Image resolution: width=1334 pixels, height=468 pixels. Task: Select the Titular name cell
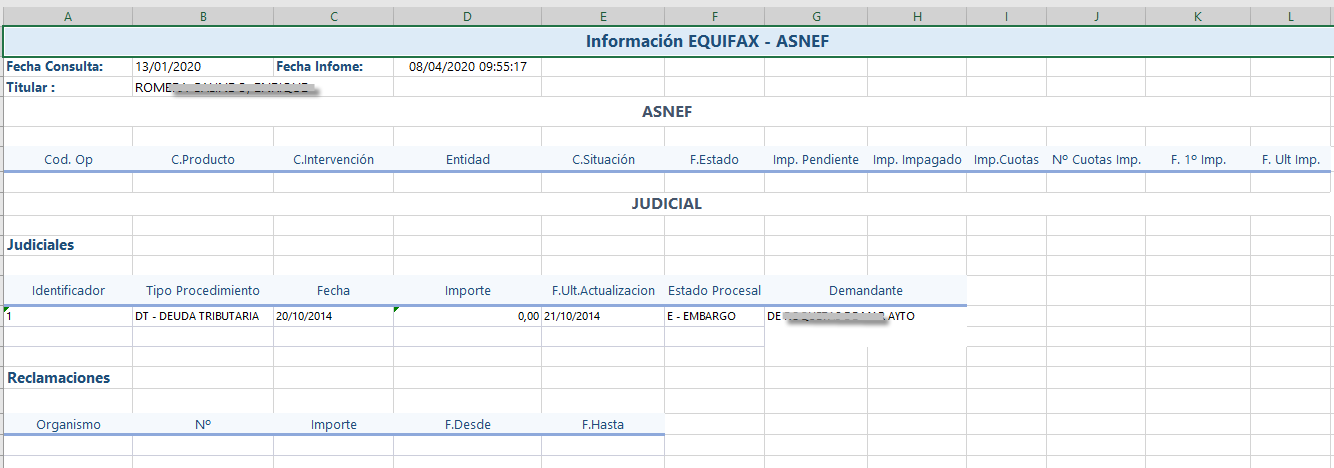[x=226, y=87]
